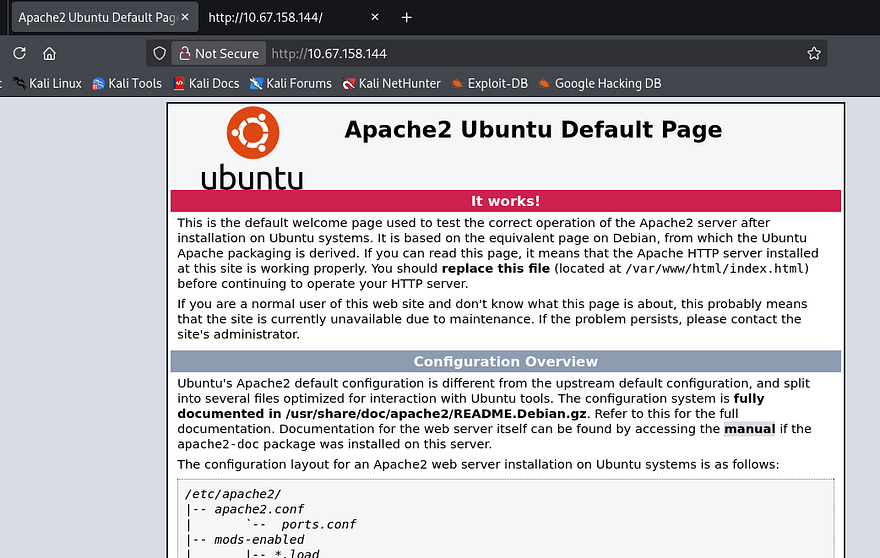Bookmark this page with the star icon
Screen dimensions: 880x558
pos(813,54)
